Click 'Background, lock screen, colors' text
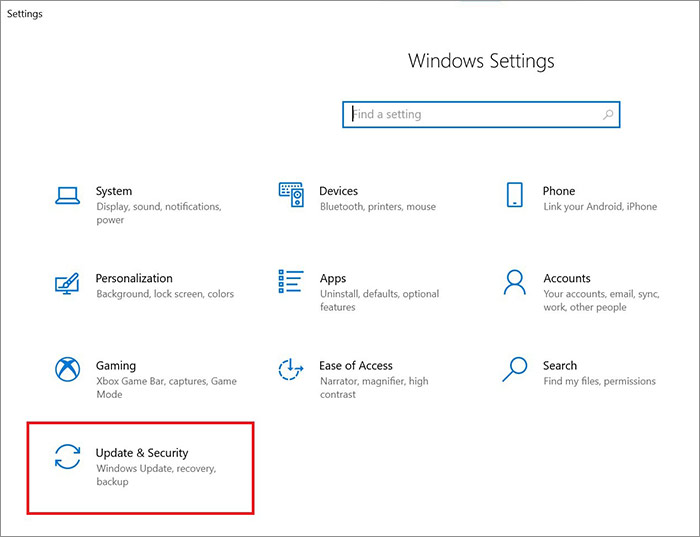This screenshot has width=700, height=537. [165, 294]
